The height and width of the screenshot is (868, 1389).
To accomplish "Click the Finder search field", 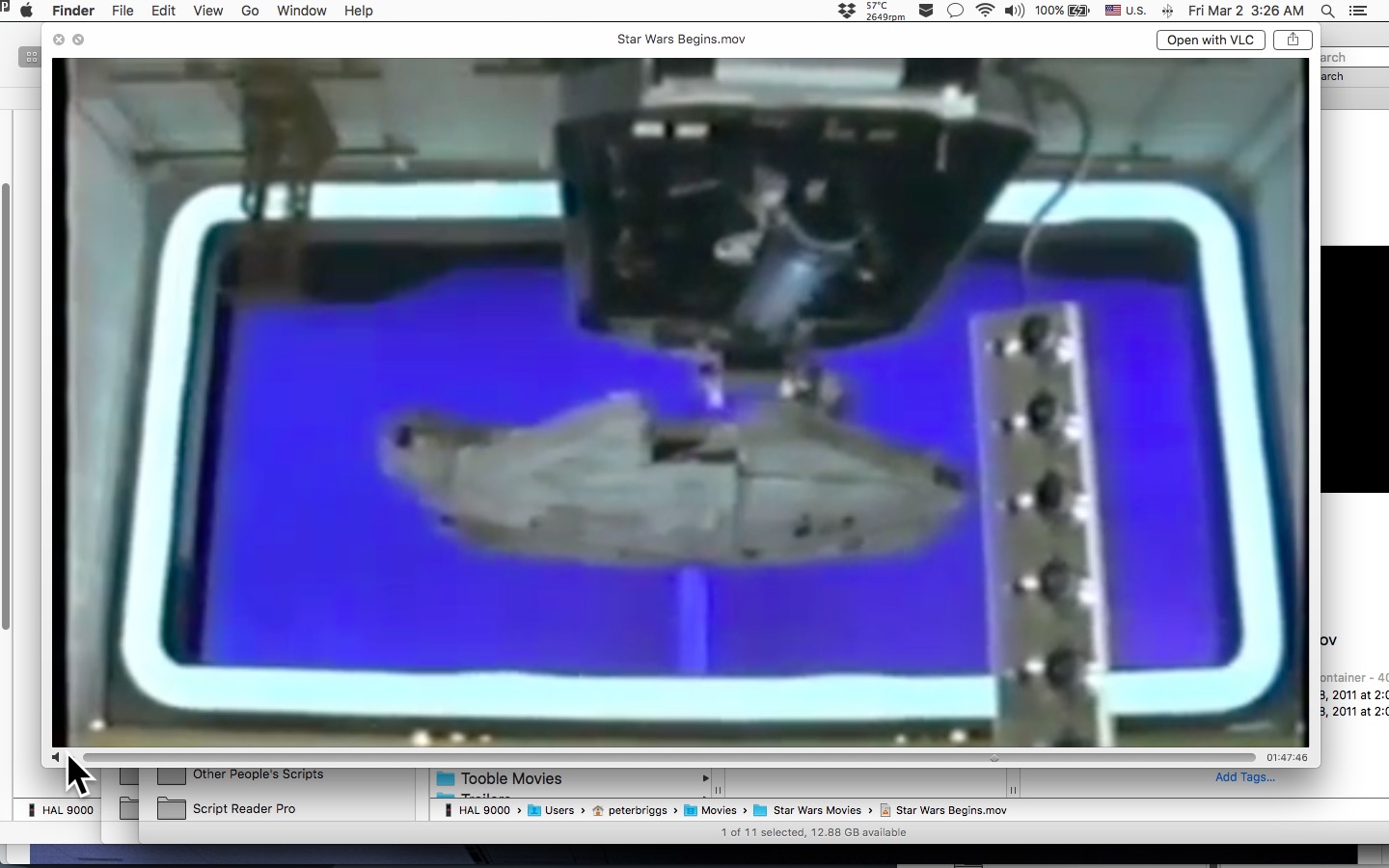I will tap(1354, 58).
